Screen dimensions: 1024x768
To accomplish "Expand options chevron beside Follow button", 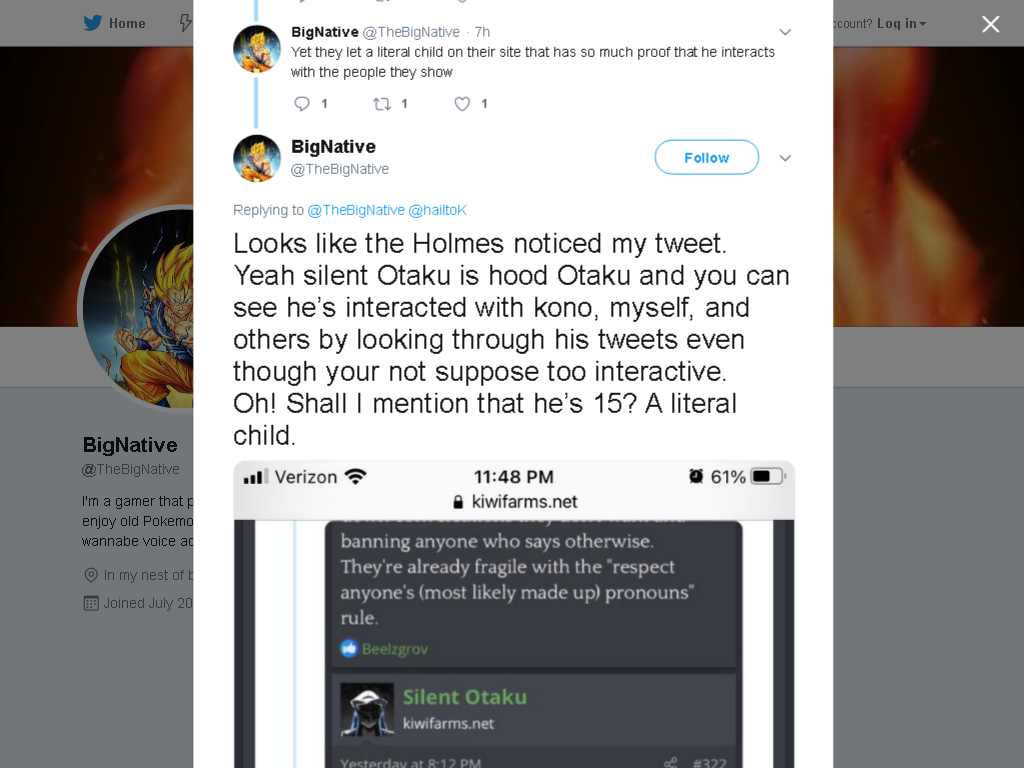I will click(786, 158).
